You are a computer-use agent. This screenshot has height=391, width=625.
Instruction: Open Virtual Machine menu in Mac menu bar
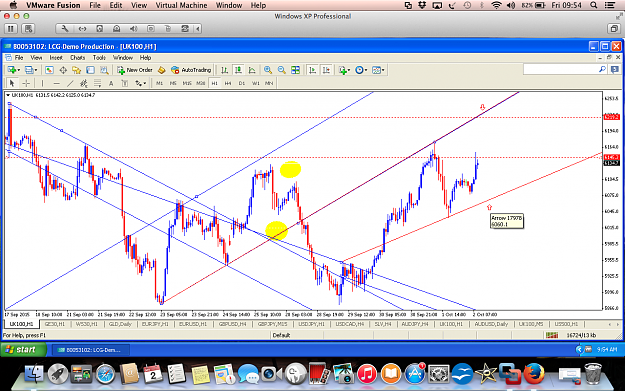tap(181, 5)
